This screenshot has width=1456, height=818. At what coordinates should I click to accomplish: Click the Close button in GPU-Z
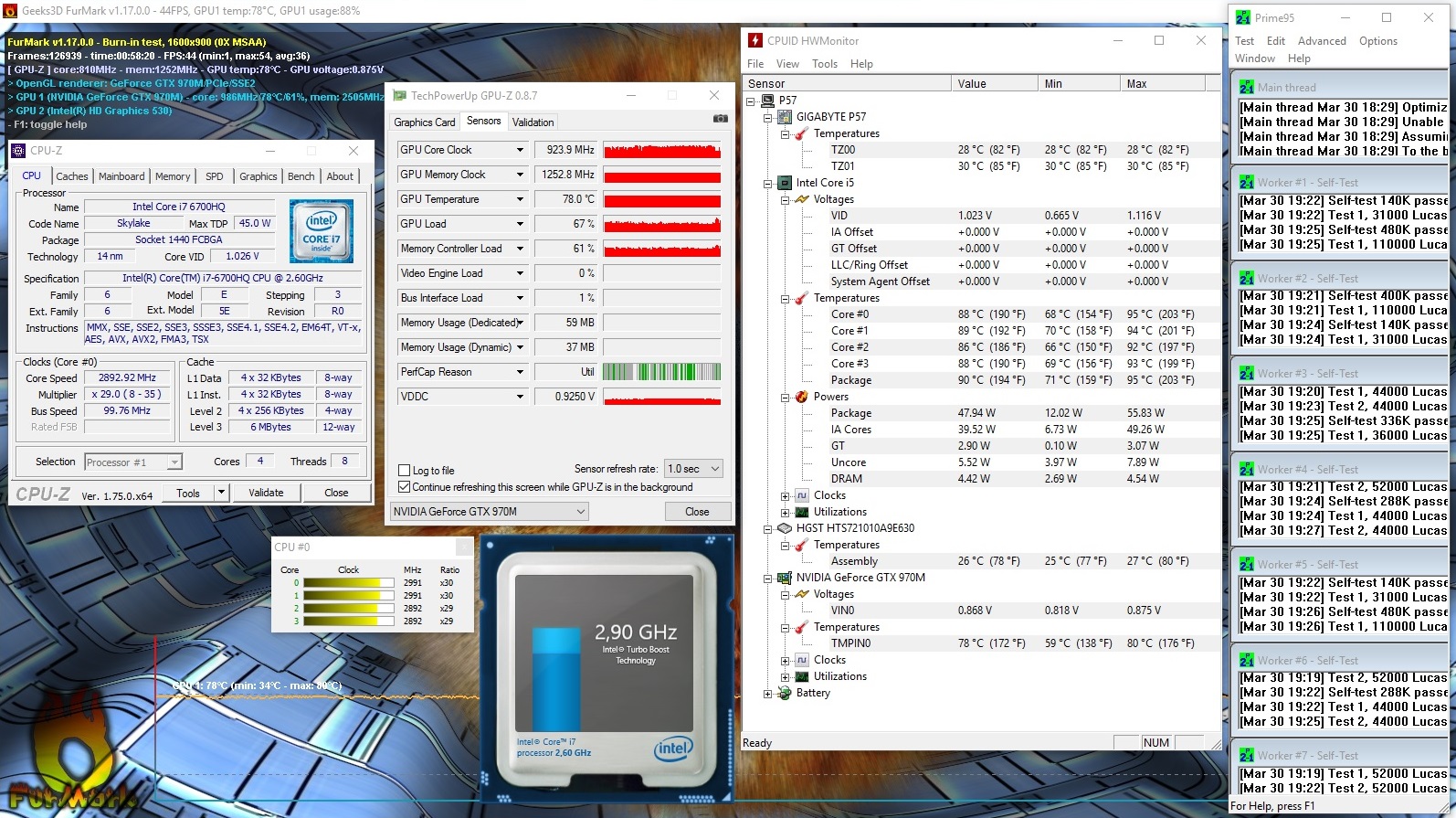coord(697,512)
